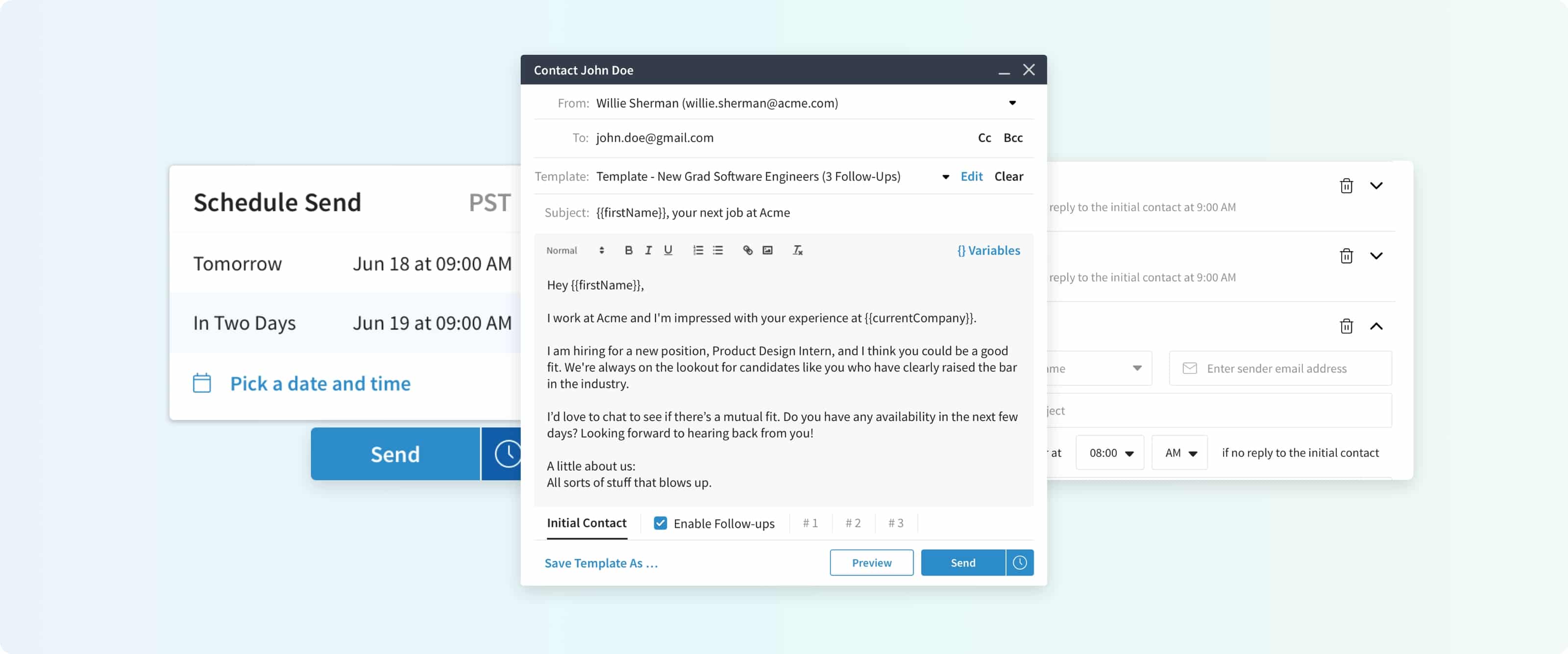This screenshot has width=1568, height=654.
Task: Click the underline formatting icon
Action: click(668, 250)
